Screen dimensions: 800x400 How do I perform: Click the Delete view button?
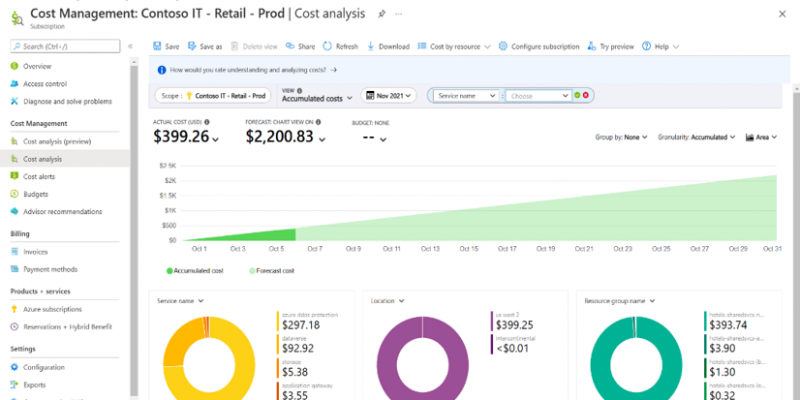(x=254, y=46)
